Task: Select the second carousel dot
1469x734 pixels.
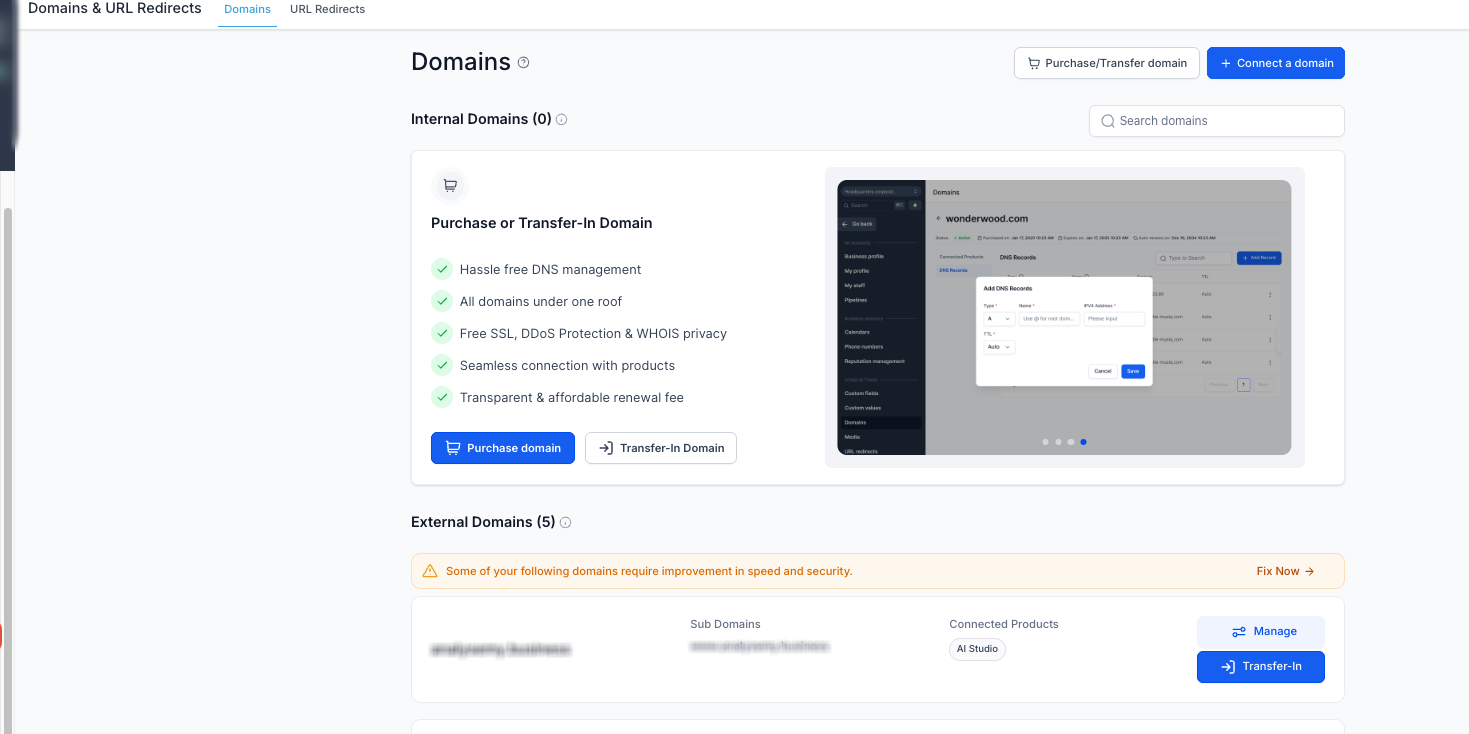Action: point(1058,441)
